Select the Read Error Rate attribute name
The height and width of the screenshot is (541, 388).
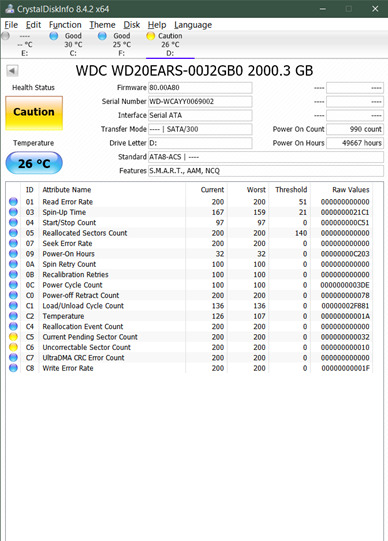tap(68, 202)
